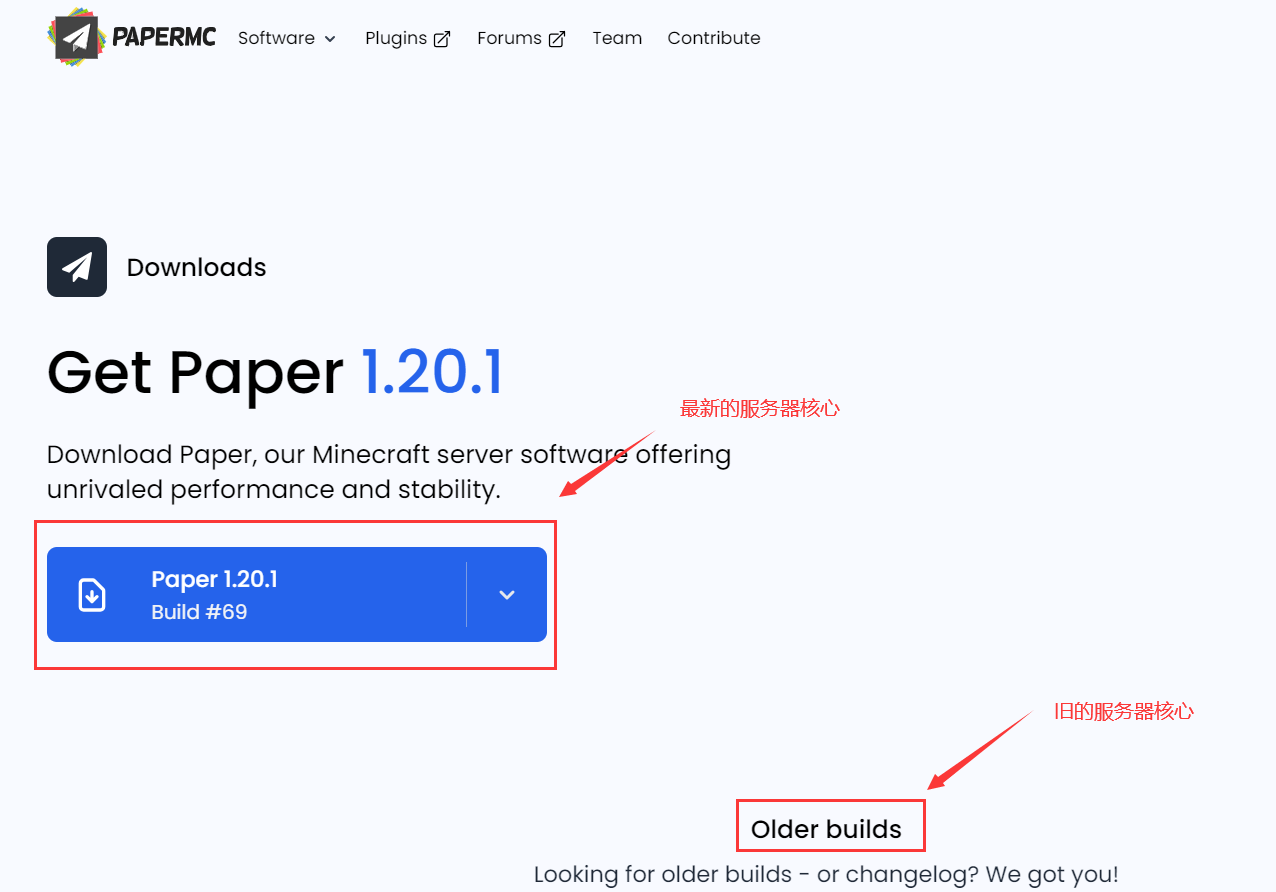Screen dimensions: 1276x892
Task: Open the build dropdown arrow on the download button
Action: (507, 595)
